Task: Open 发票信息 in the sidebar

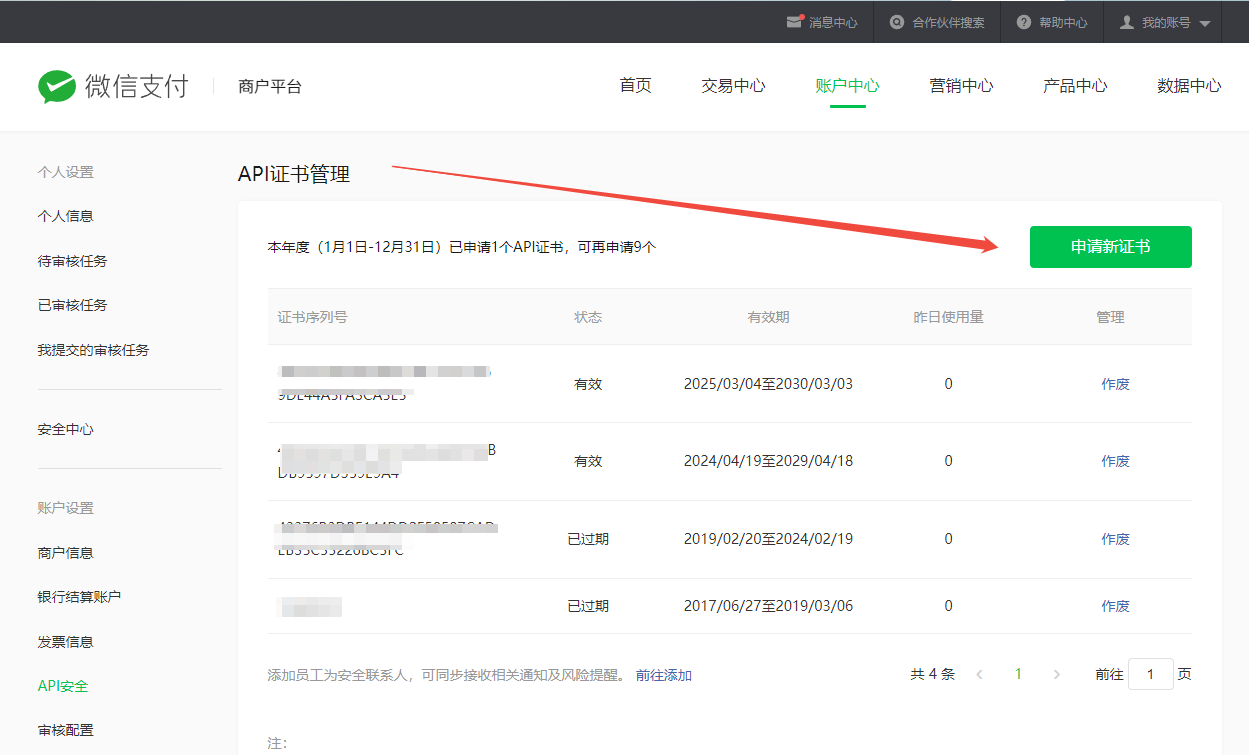Action: pos(66,642)
